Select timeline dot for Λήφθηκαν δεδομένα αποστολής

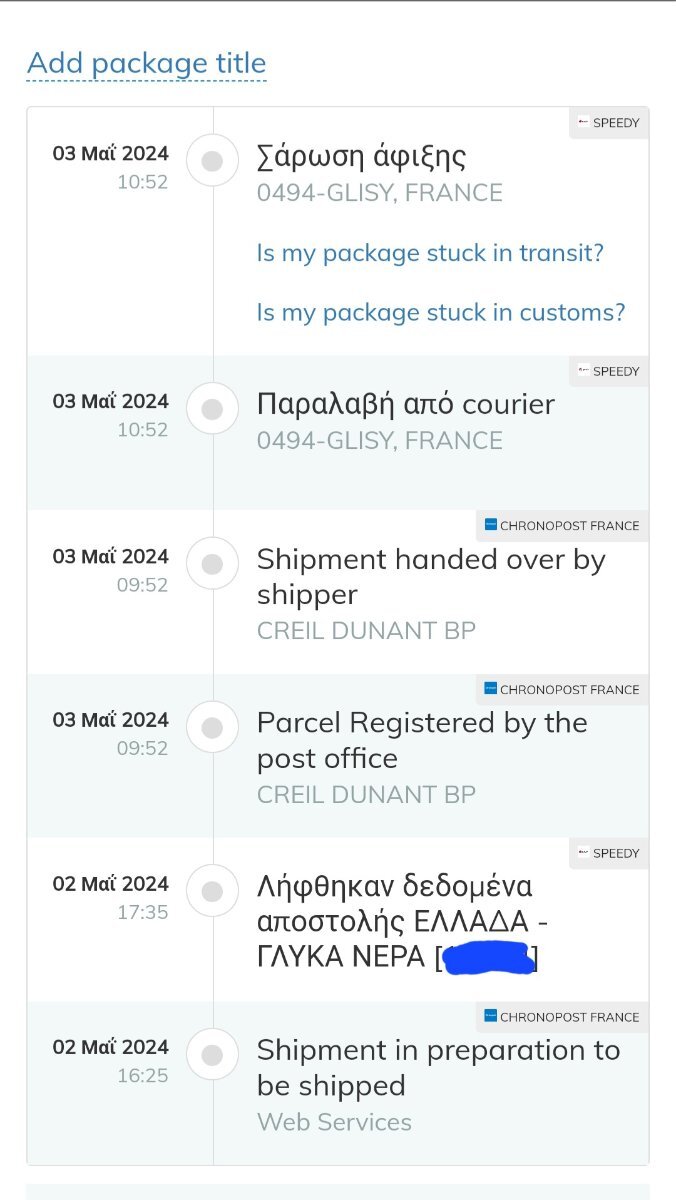tap(212, 891)
